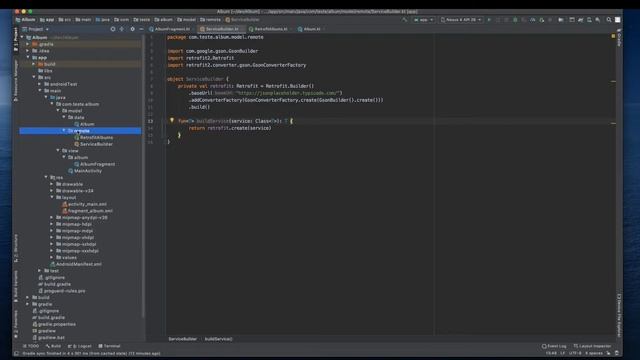
Task: Click the Attach Debugger icon
Action: click(x=542, y=20)
